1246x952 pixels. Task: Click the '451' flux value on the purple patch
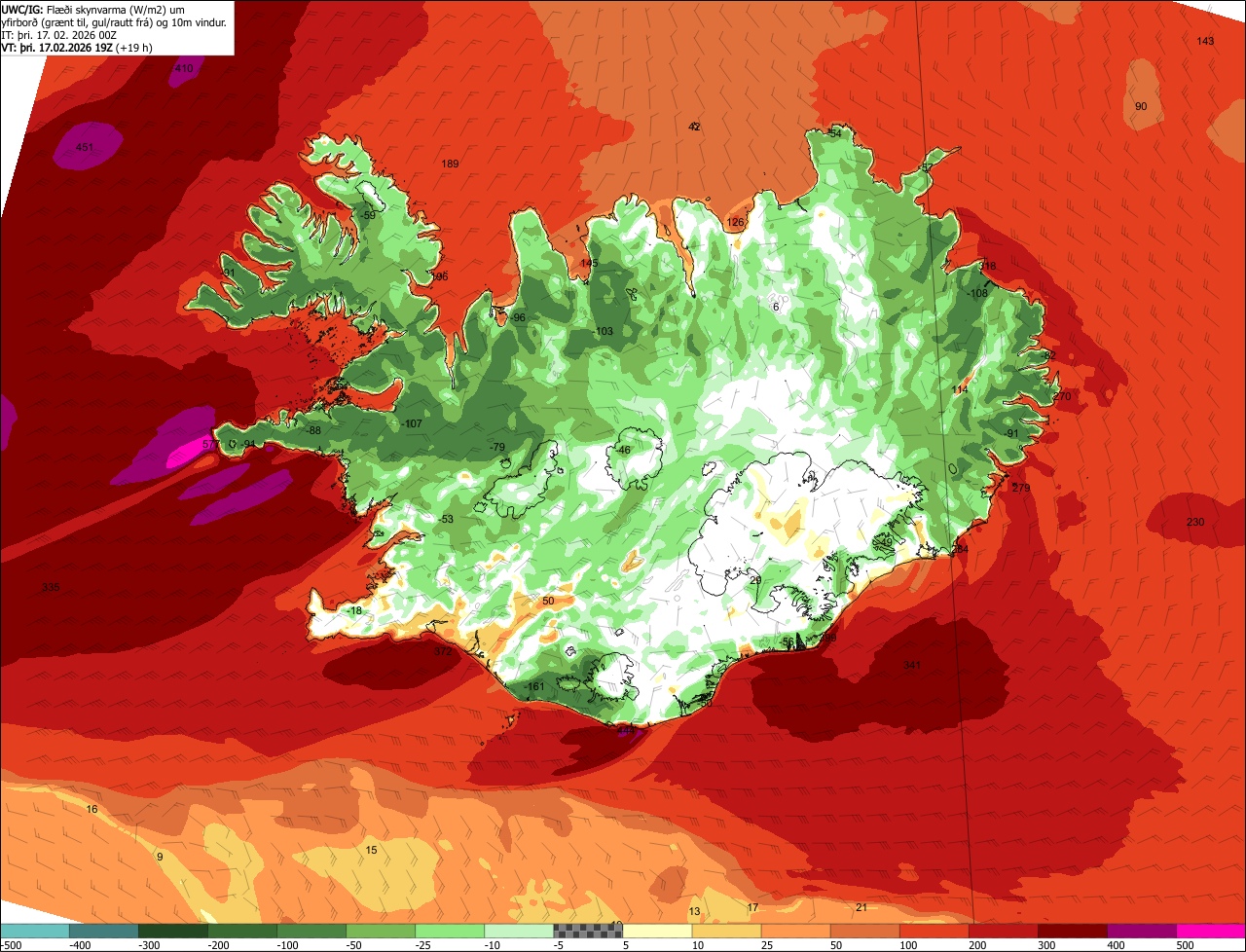coord(85,148)
